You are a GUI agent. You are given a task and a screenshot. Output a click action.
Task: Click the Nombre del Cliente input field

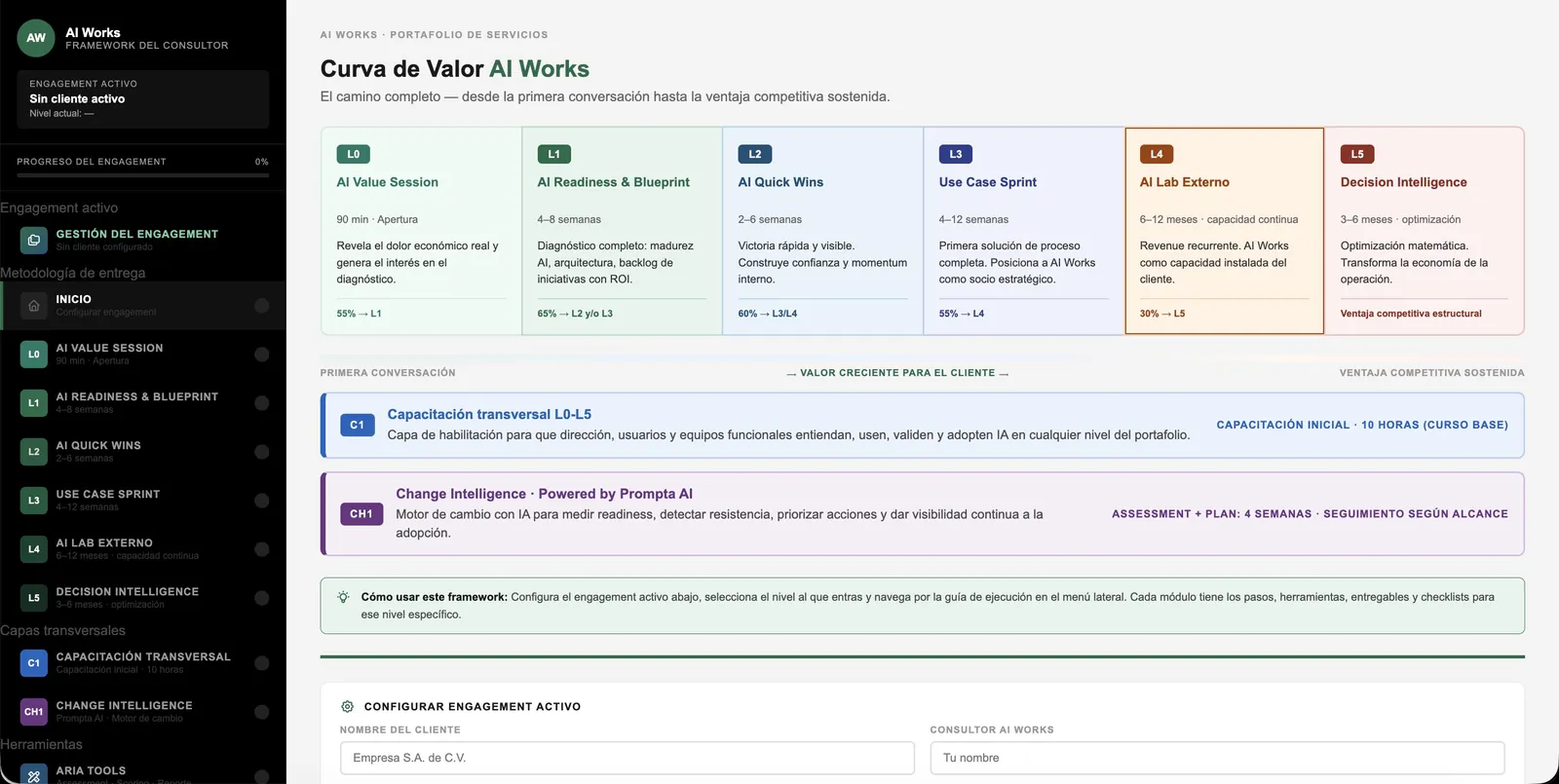pyautogui.click(x=627, y=758)
